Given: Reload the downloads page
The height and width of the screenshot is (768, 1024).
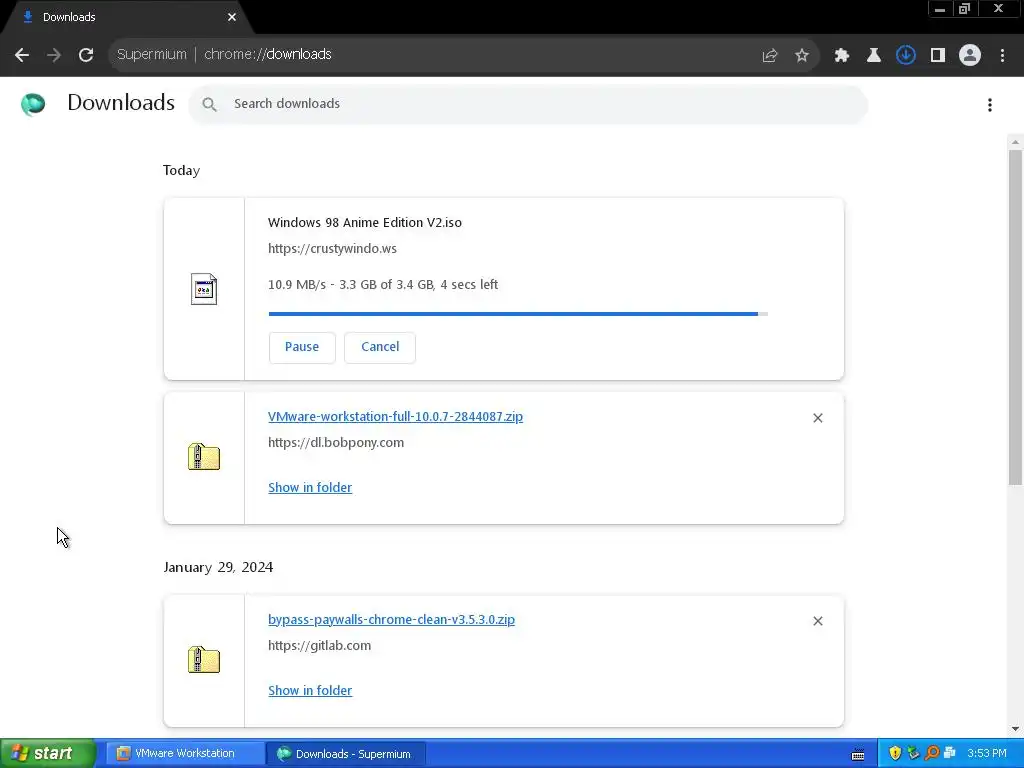Looking at the screenshot, I should [86, 55].
